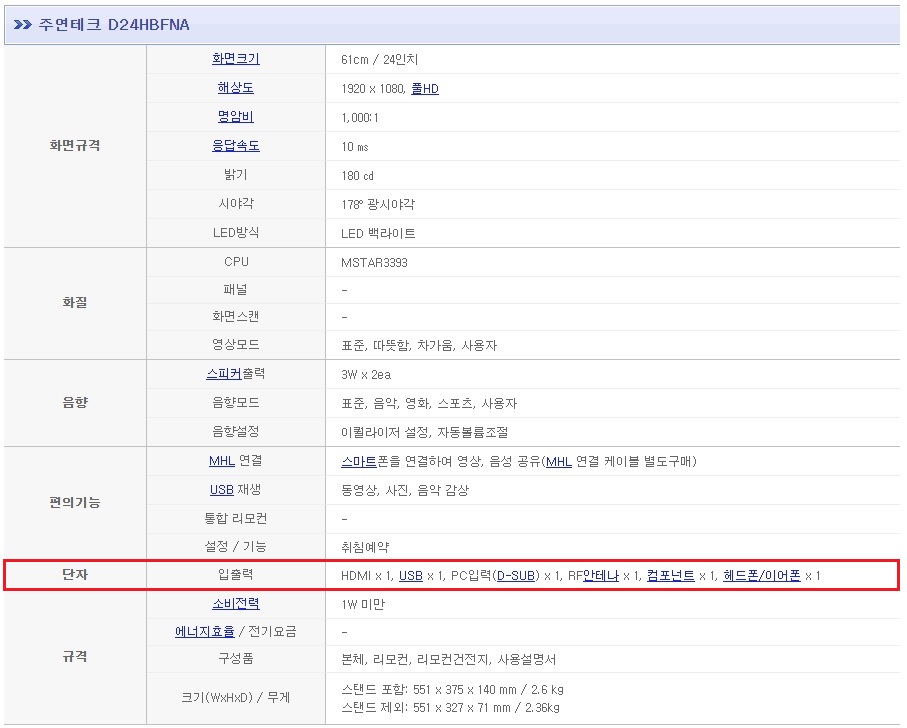
Task: Click the speaker output value 3W x 2ea
Action: pos(366,375)
